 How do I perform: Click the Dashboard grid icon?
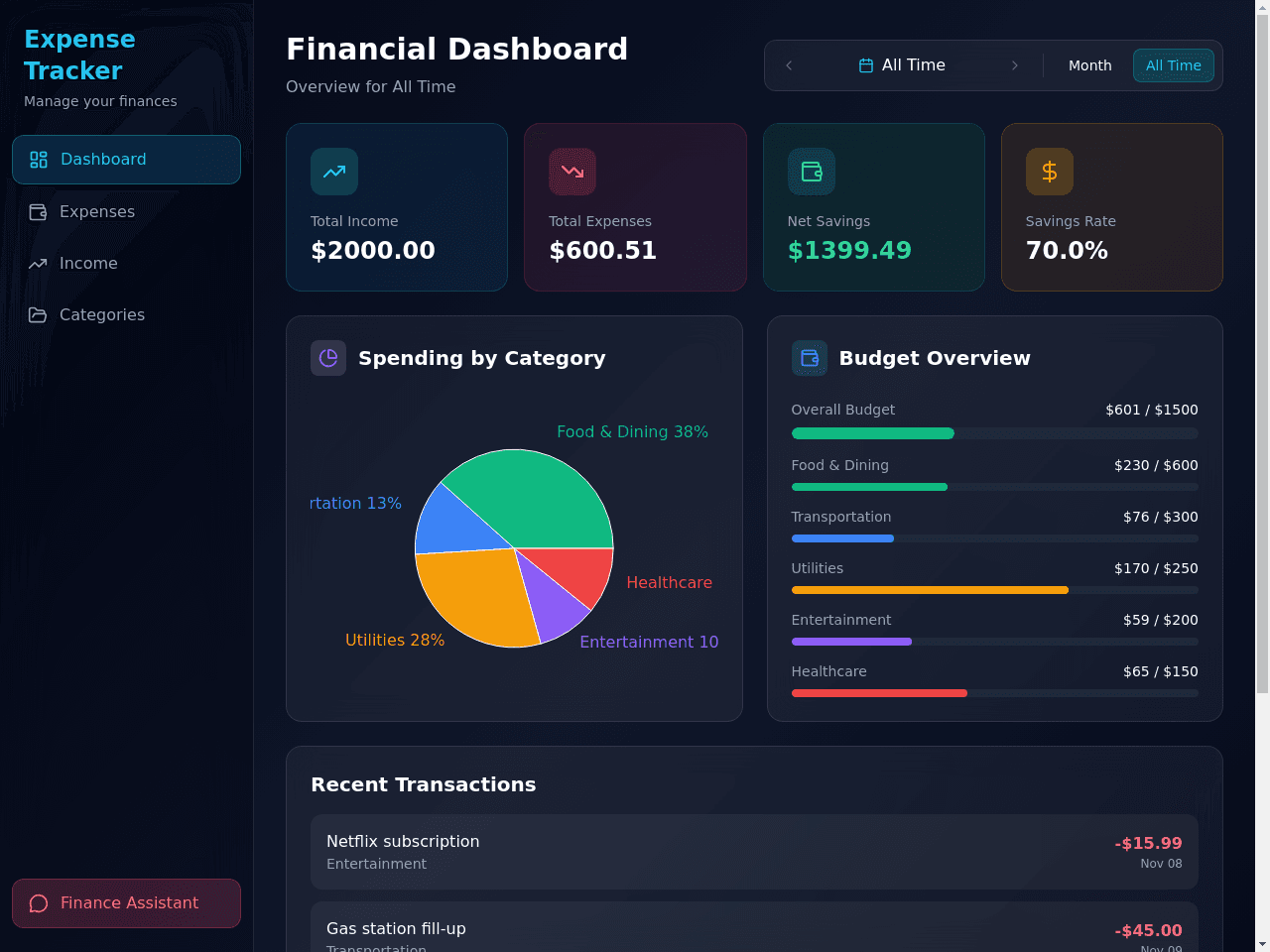(39, 160)
